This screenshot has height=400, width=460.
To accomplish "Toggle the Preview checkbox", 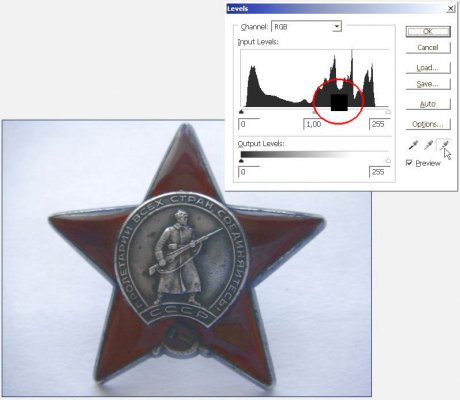I will click(x=409, y=163).
